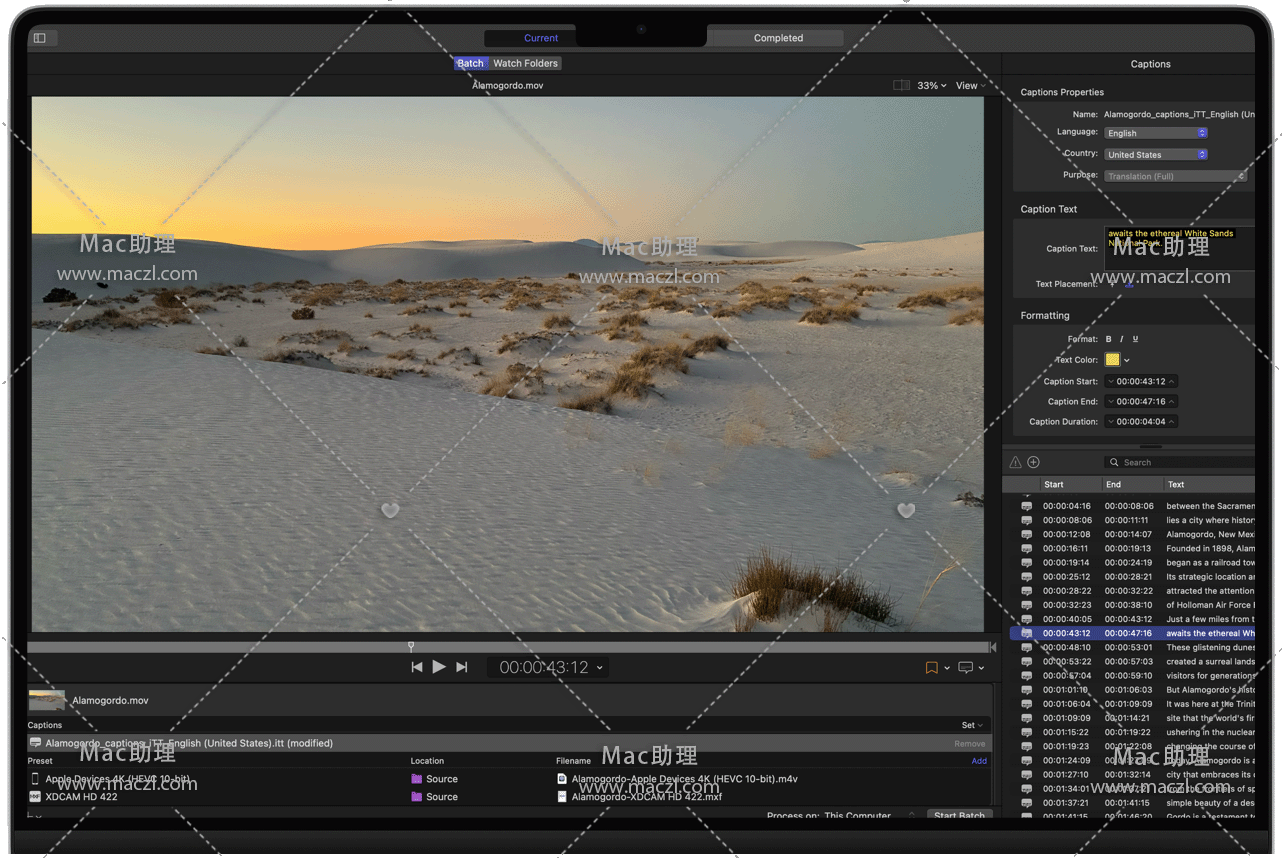Click the Play button in the viewer
This screenshot has height=858, width=1282.
click(x=439, y=667)
